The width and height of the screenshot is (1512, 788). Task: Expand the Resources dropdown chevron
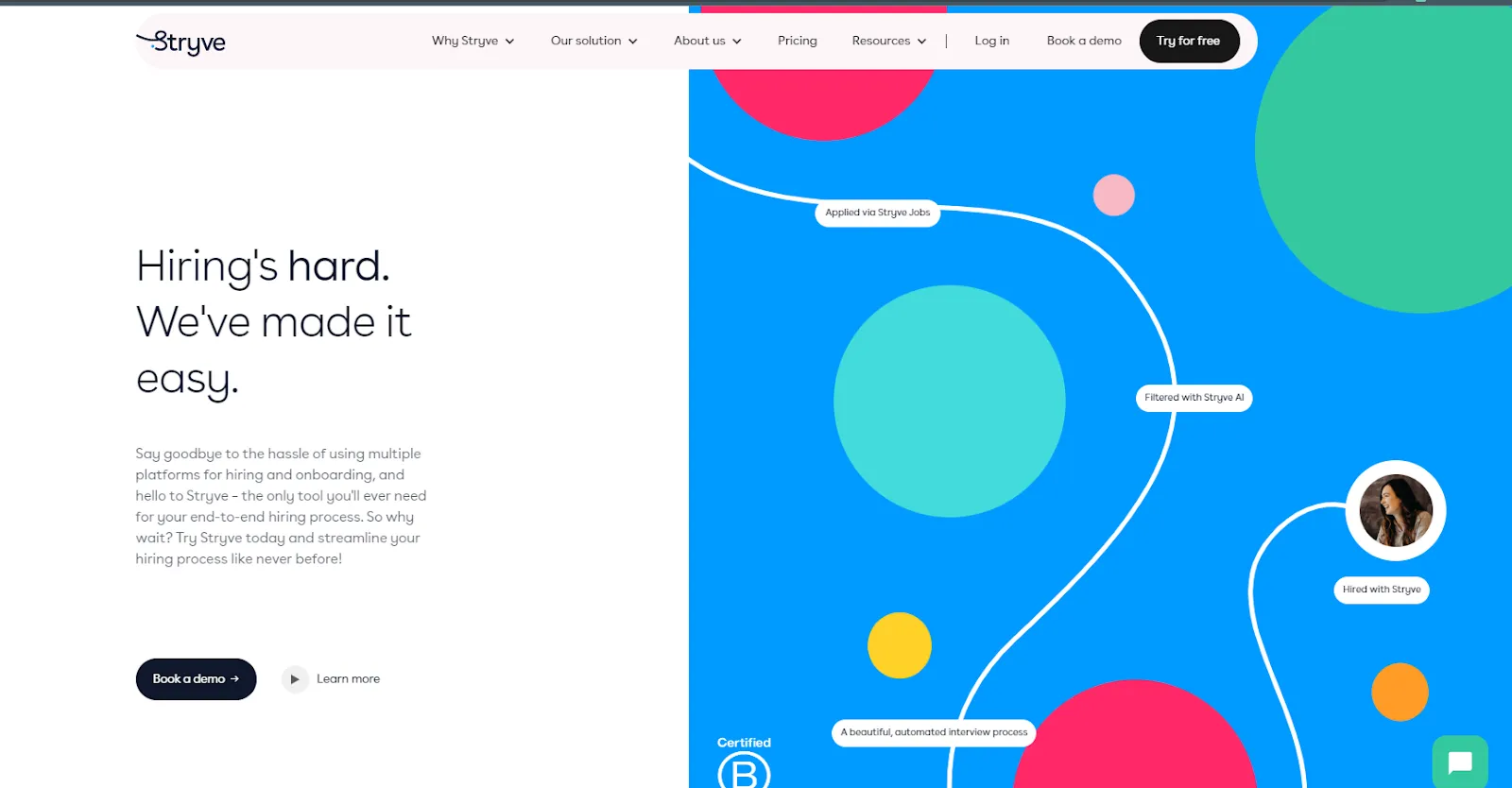tap(922, 42)
